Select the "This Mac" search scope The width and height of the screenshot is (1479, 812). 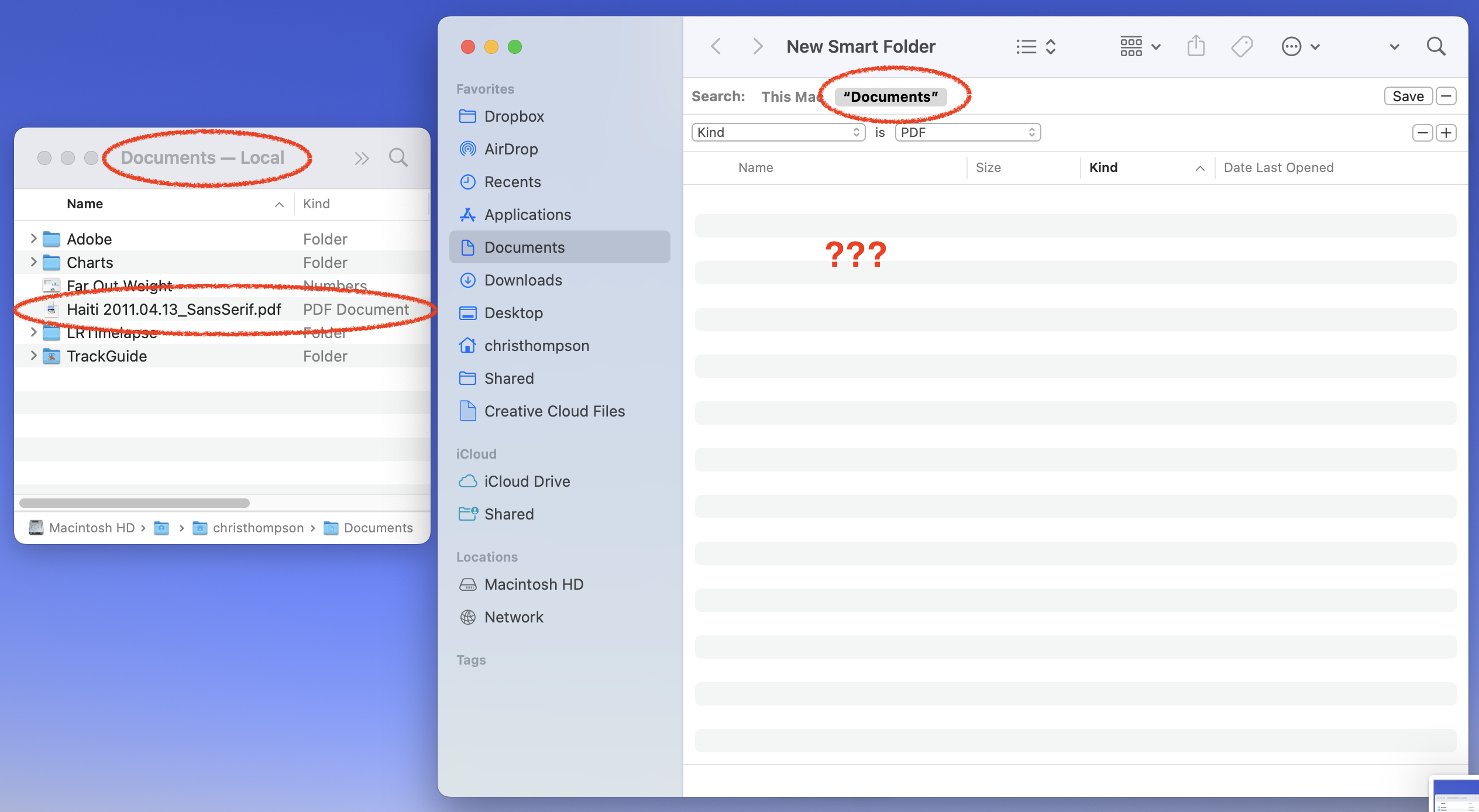(x=789, y=97)
